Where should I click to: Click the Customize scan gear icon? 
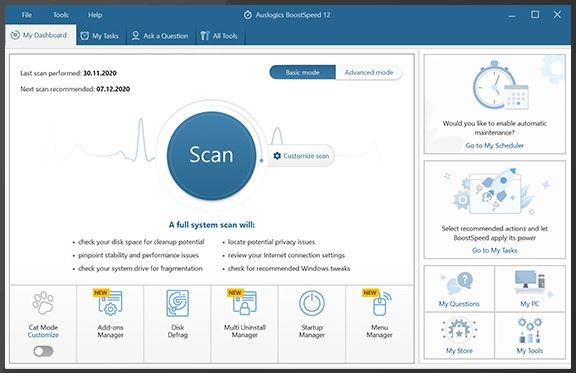pos(277,156)
